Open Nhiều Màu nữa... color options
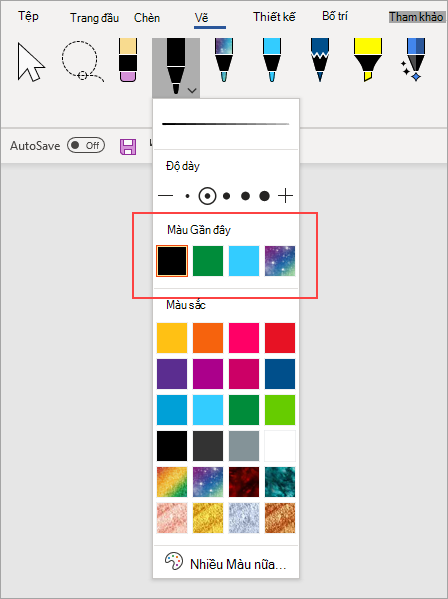Image resolution: width=448 pixels, height=599 pixels. (x=226, y=563)
